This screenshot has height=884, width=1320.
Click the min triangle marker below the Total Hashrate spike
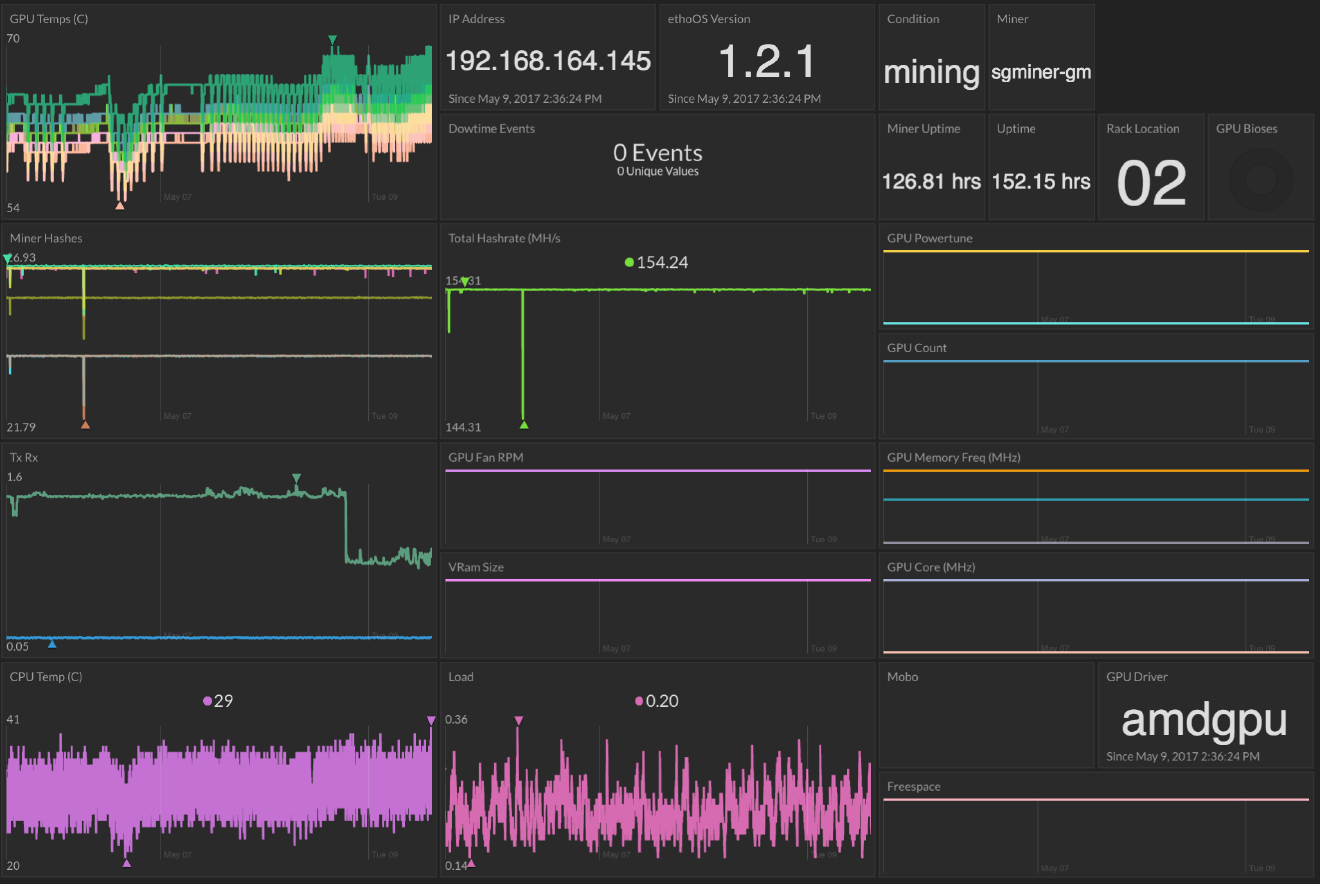coord(523,424)
